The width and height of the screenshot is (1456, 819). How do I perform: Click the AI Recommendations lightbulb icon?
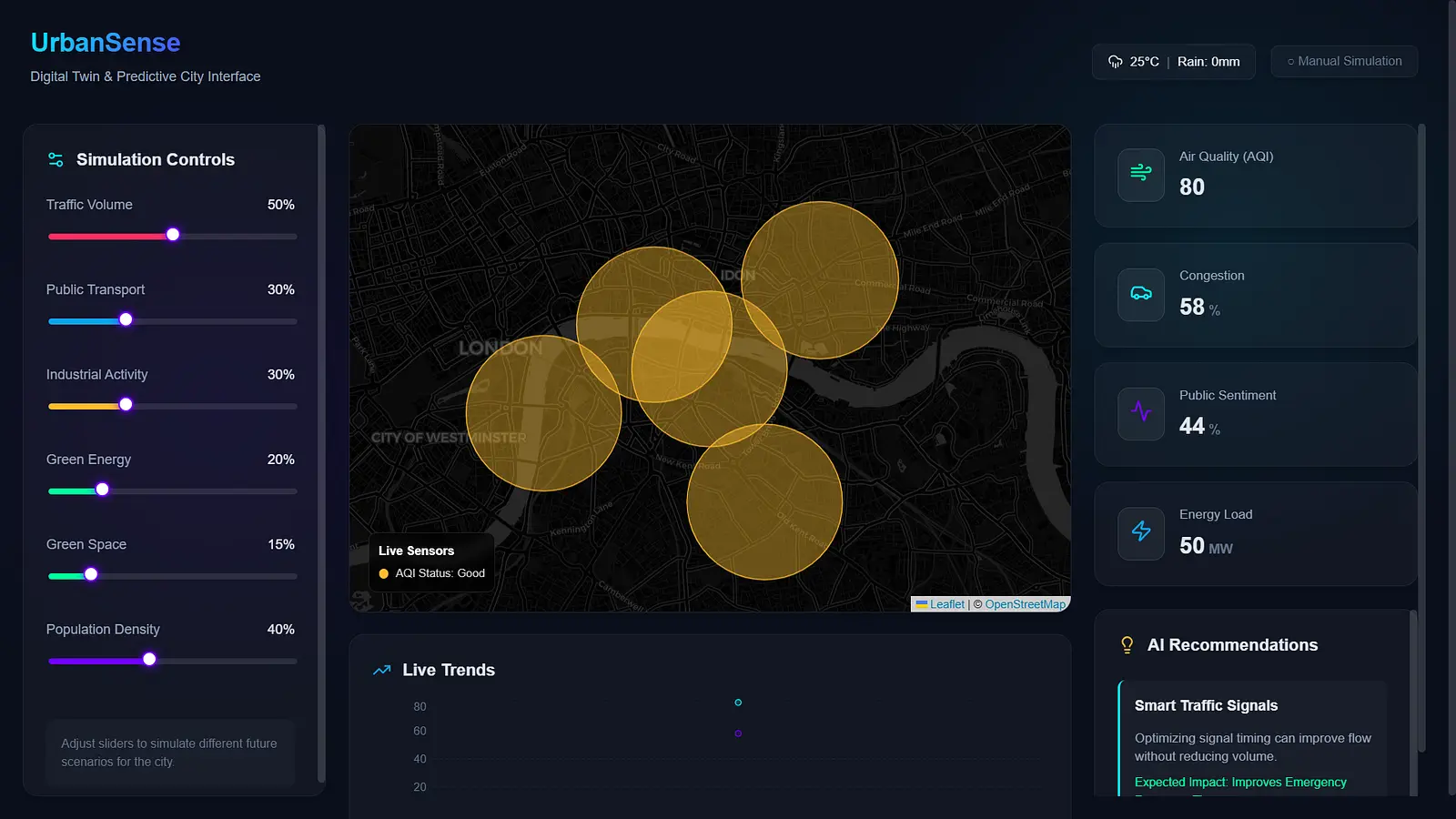coord(1127,645)
